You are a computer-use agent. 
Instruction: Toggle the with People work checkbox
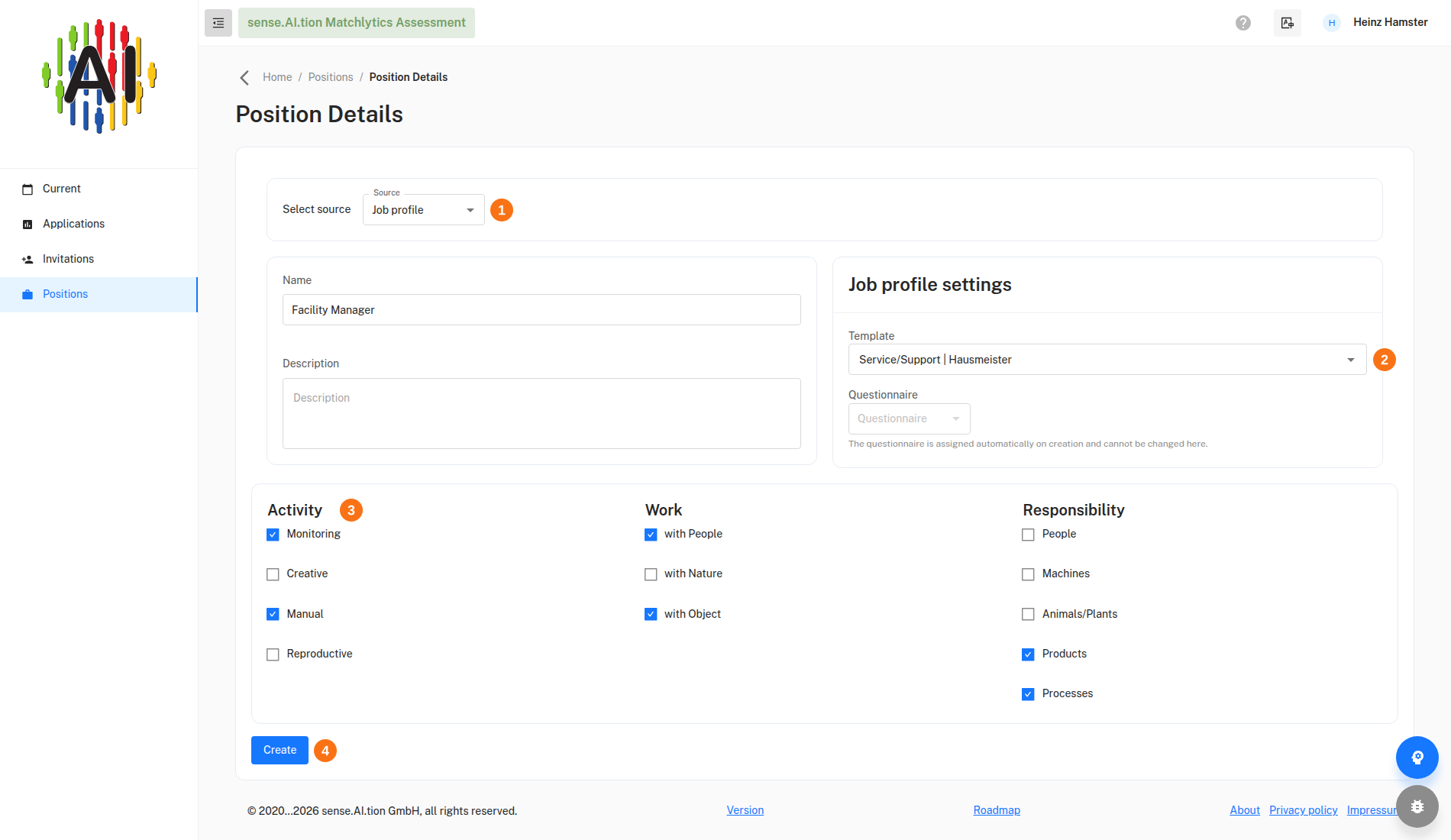click(651, 535)
